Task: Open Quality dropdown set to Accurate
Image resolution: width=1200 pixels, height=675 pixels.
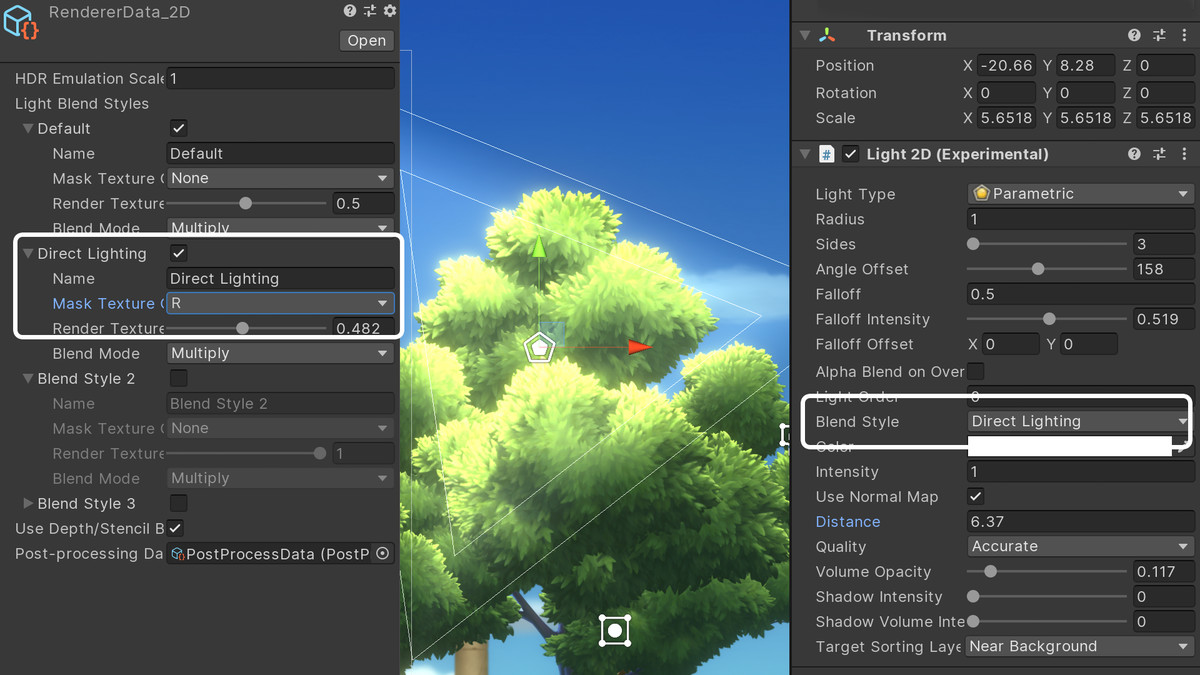Action: [1081, 546]
